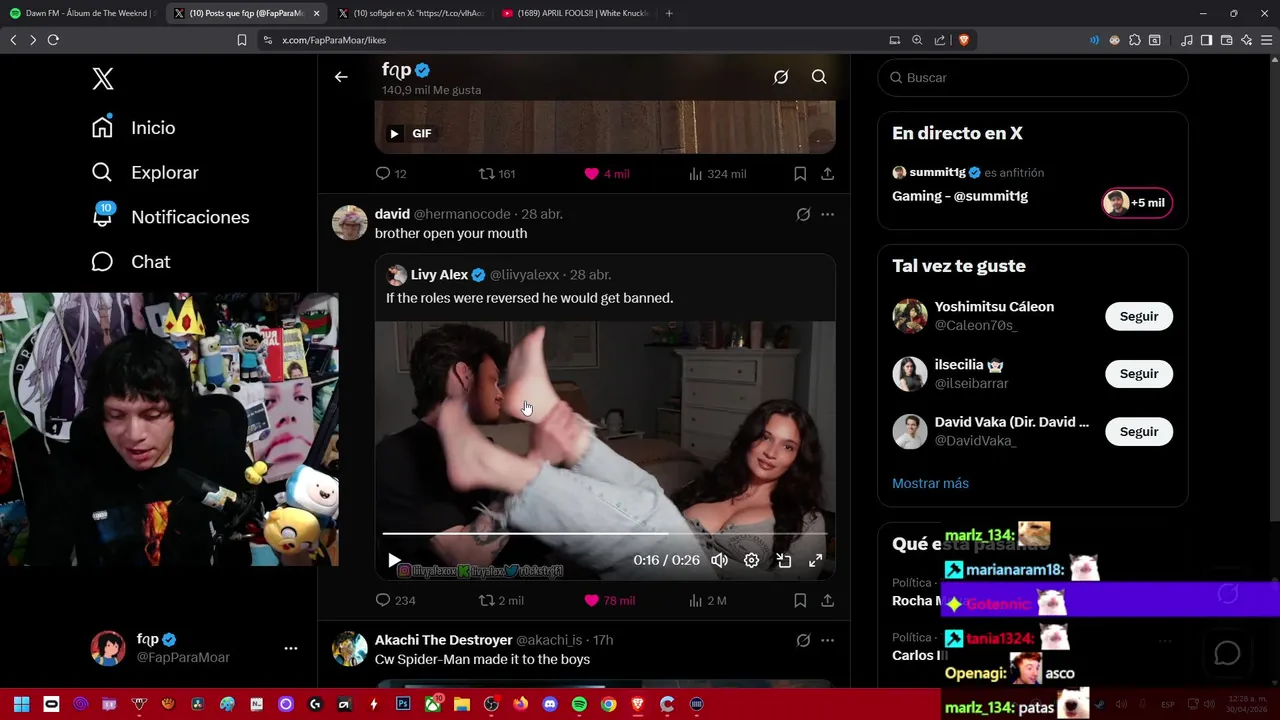The width and height of the screenshot is (1280, 720).
Task: Open video settings gear
Action: (x=752, y=561)
